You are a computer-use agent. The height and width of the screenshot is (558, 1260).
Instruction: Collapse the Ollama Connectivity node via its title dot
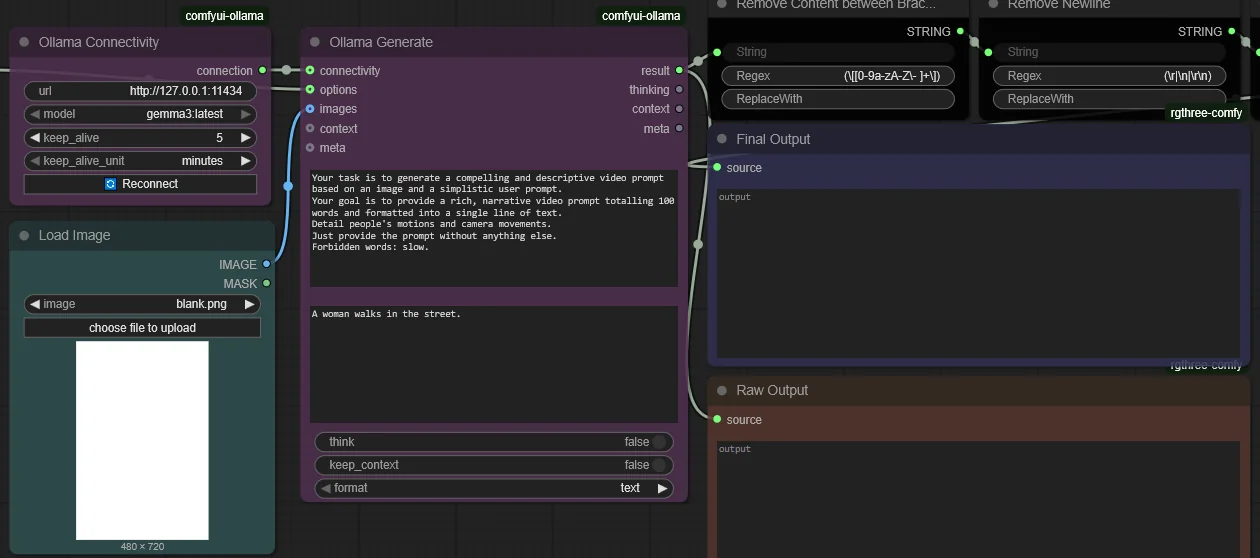(x=24, y=42)
